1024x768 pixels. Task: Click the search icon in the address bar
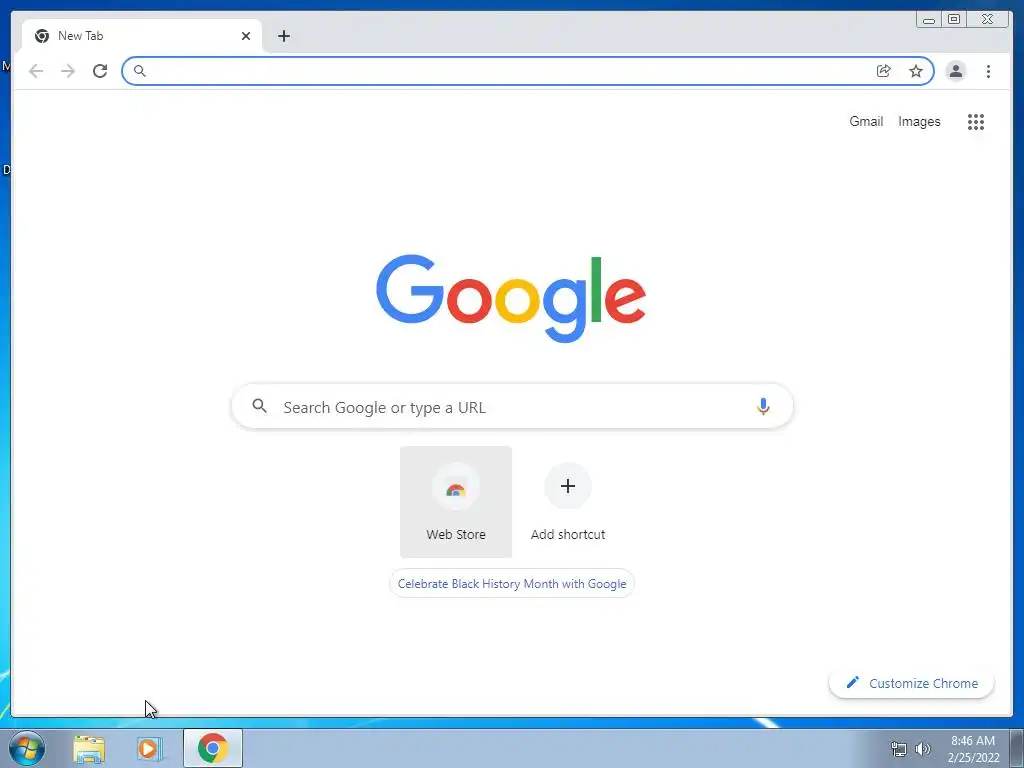(140, 71)
